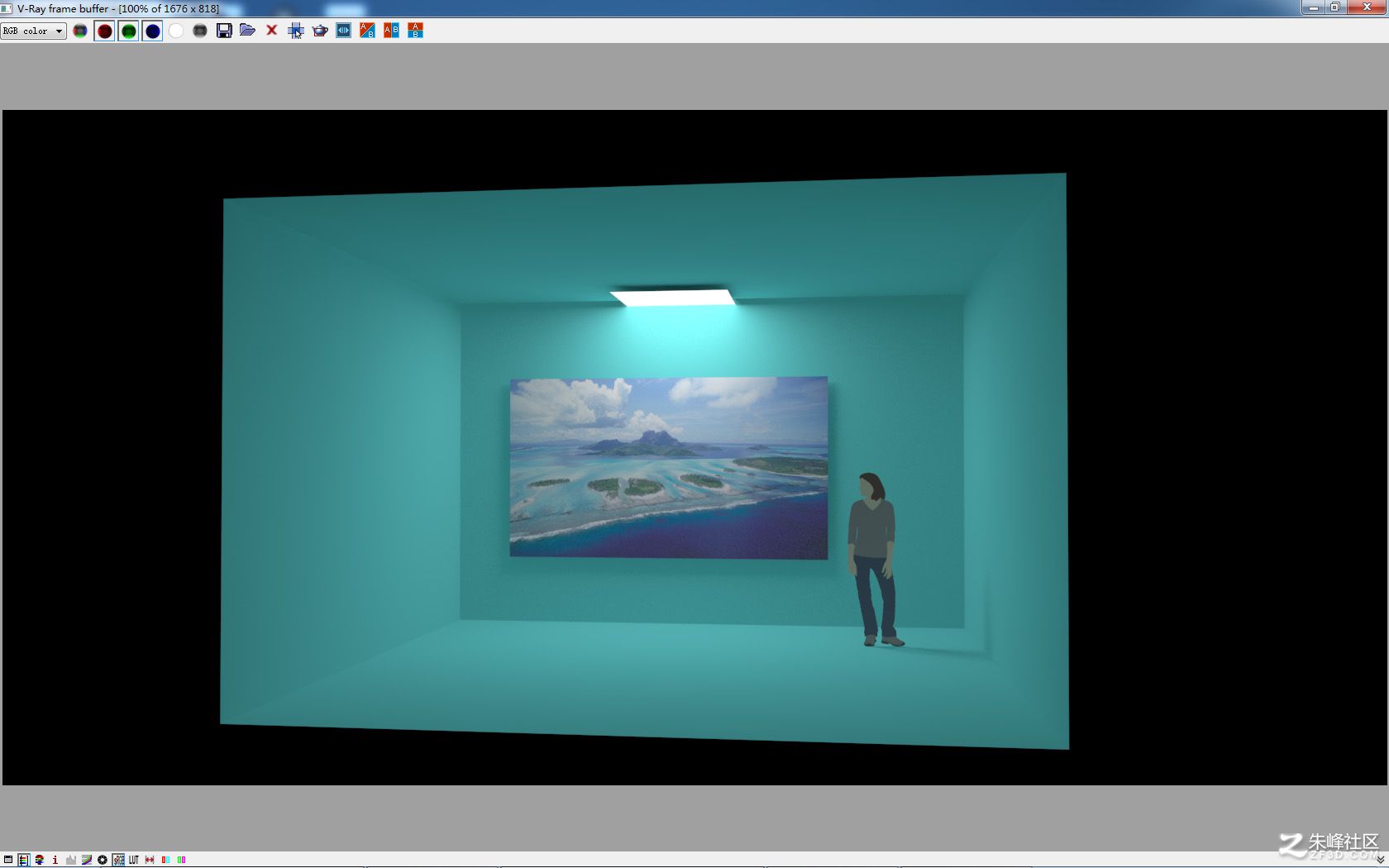Viewport: 1389px width, 868px height.
Task: Select side-by-side A B compare icon
Action: pyautogui.click(x=391, y=31)
